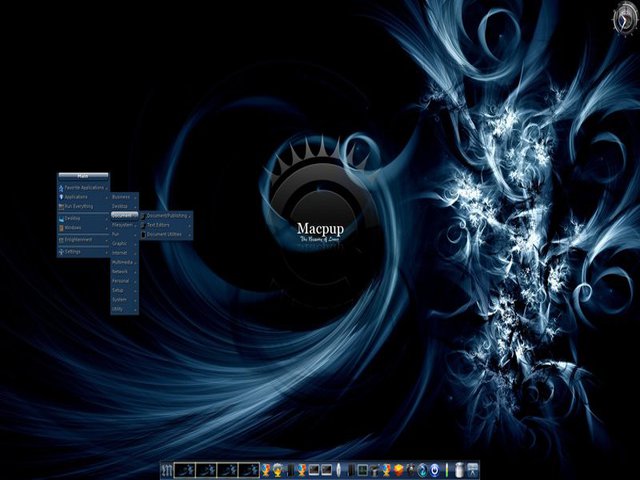Click the Settings icon in the Main menu
The image size is (640, 480).
61,252
